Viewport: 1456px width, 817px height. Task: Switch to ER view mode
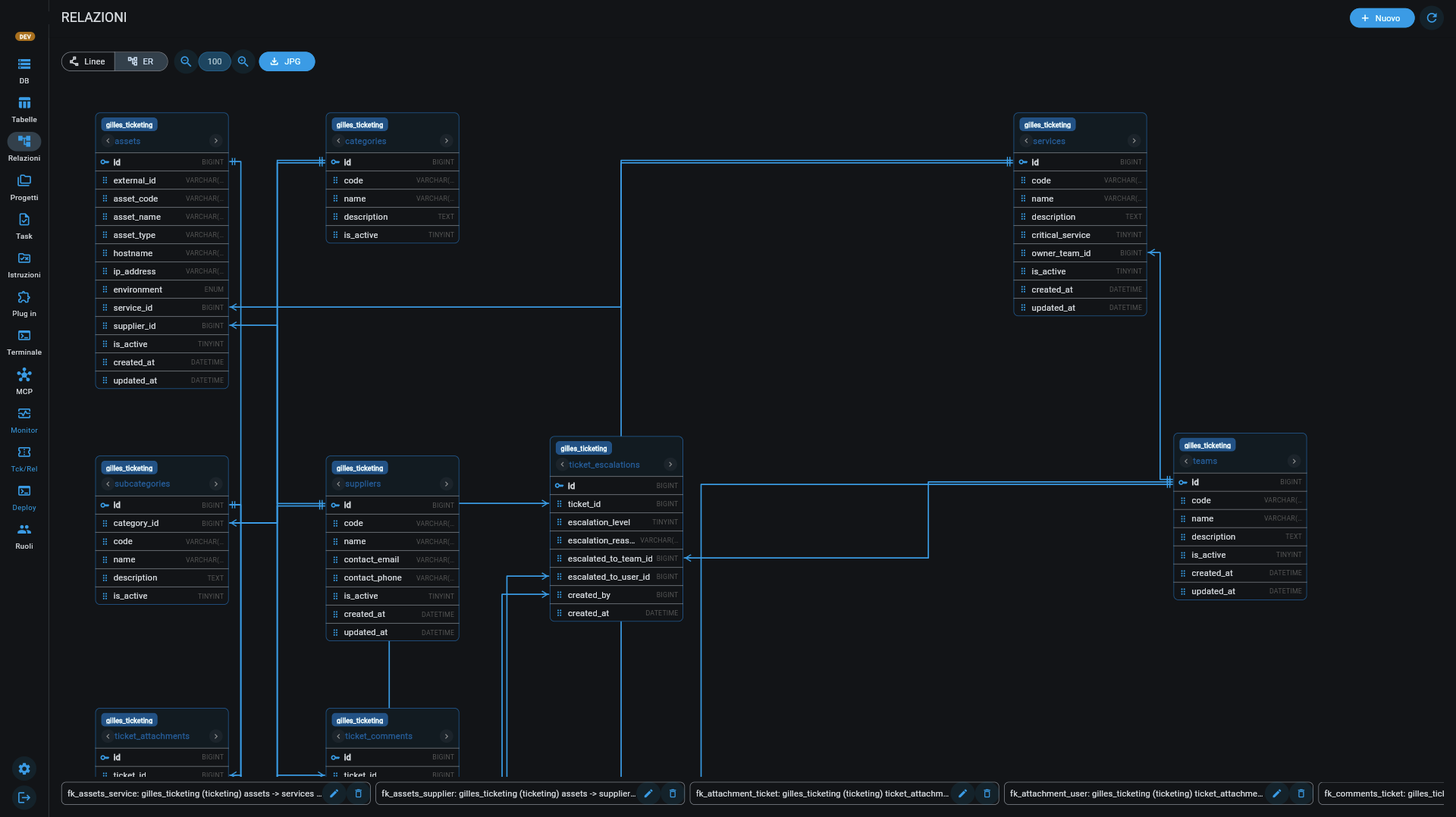141,61
